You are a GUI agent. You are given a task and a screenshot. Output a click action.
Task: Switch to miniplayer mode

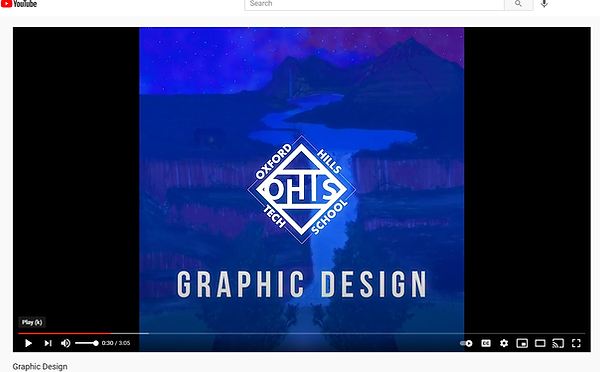tap(522, 343)
